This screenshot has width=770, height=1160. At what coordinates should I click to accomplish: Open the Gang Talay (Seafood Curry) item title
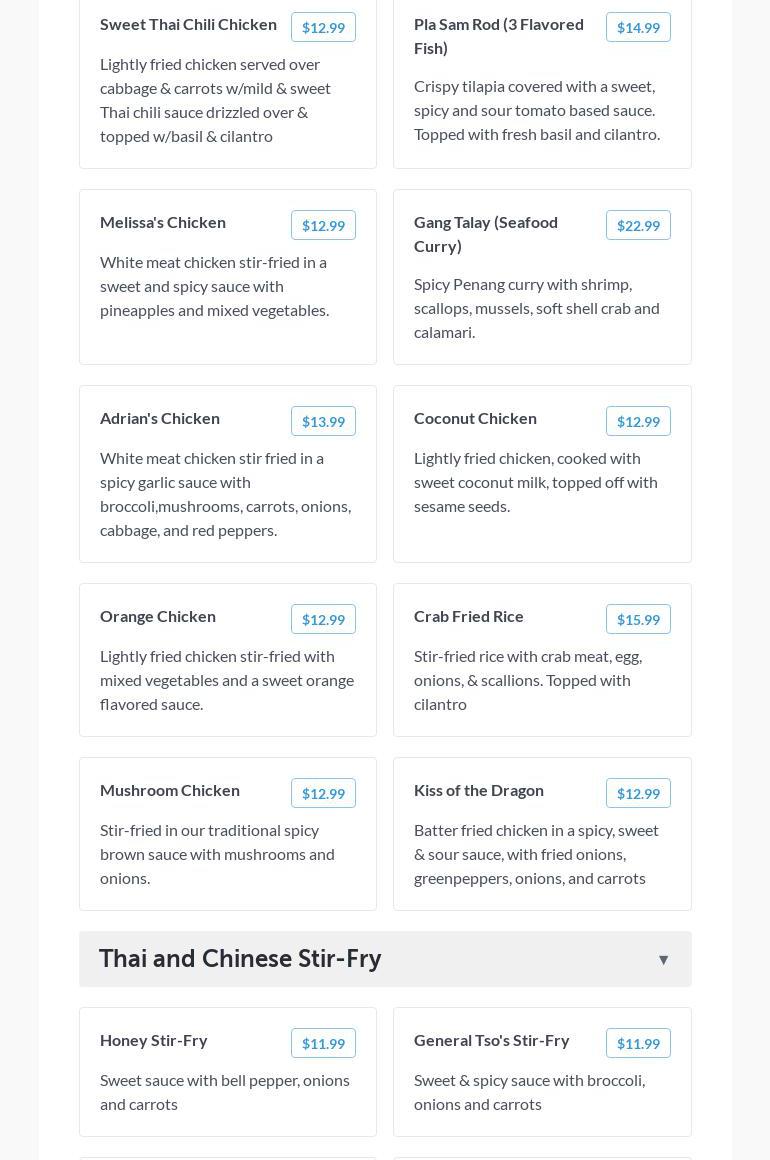(x=486, y=234)
